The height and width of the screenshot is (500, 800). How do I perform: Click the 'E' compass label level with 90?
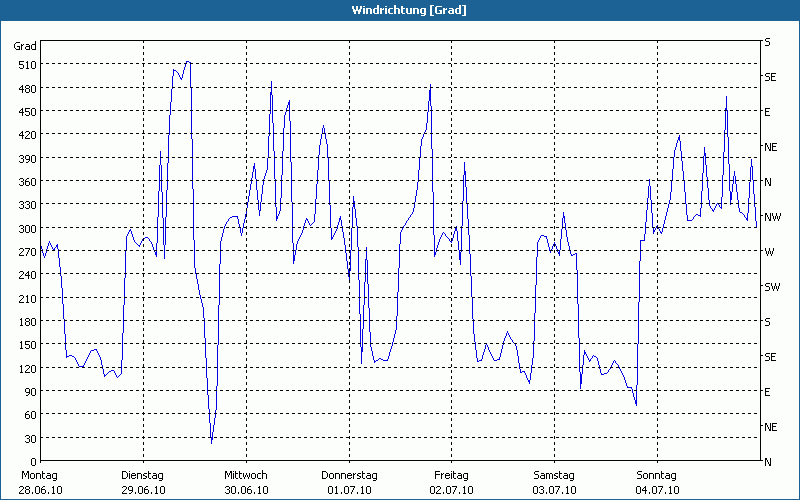coord(767,392)
